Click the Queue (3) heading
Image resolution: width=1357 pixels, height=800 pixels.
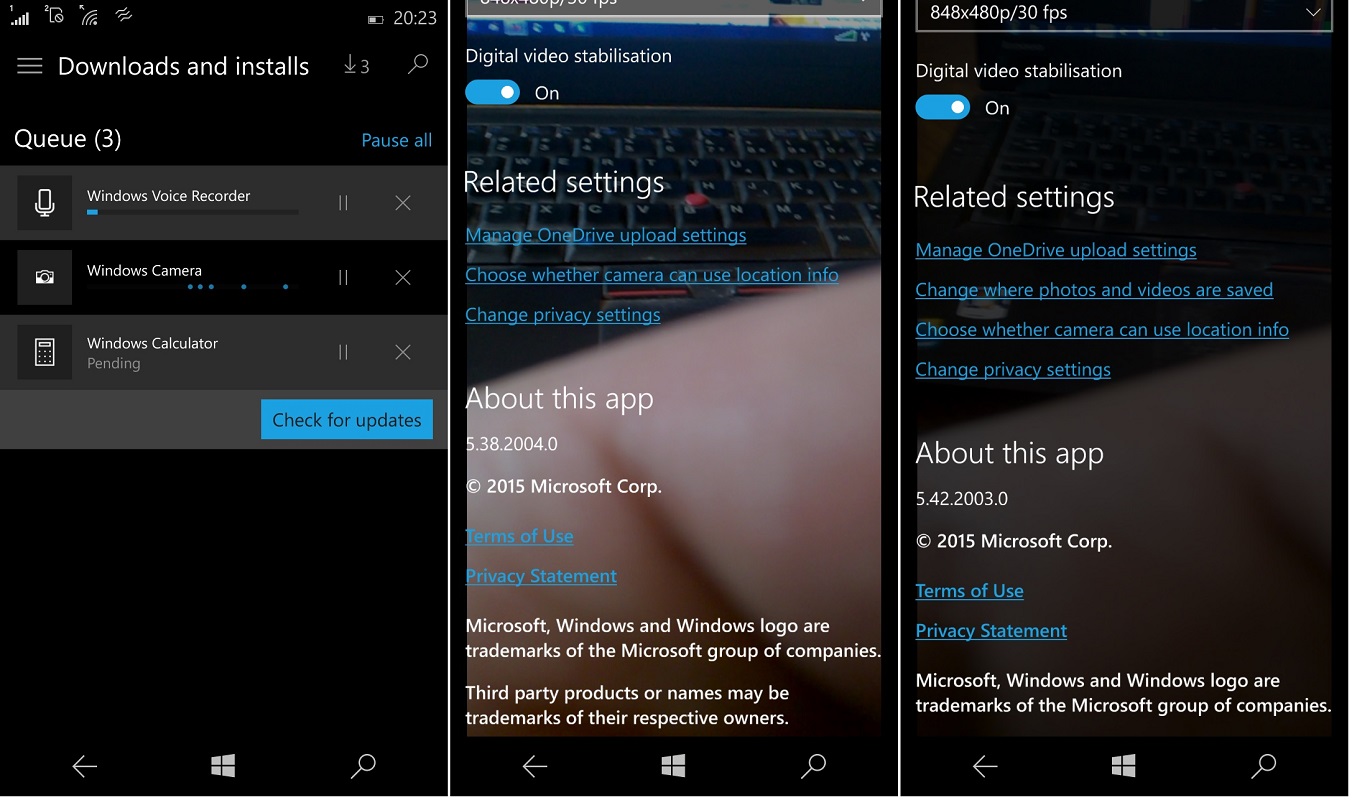pos(68,139)
